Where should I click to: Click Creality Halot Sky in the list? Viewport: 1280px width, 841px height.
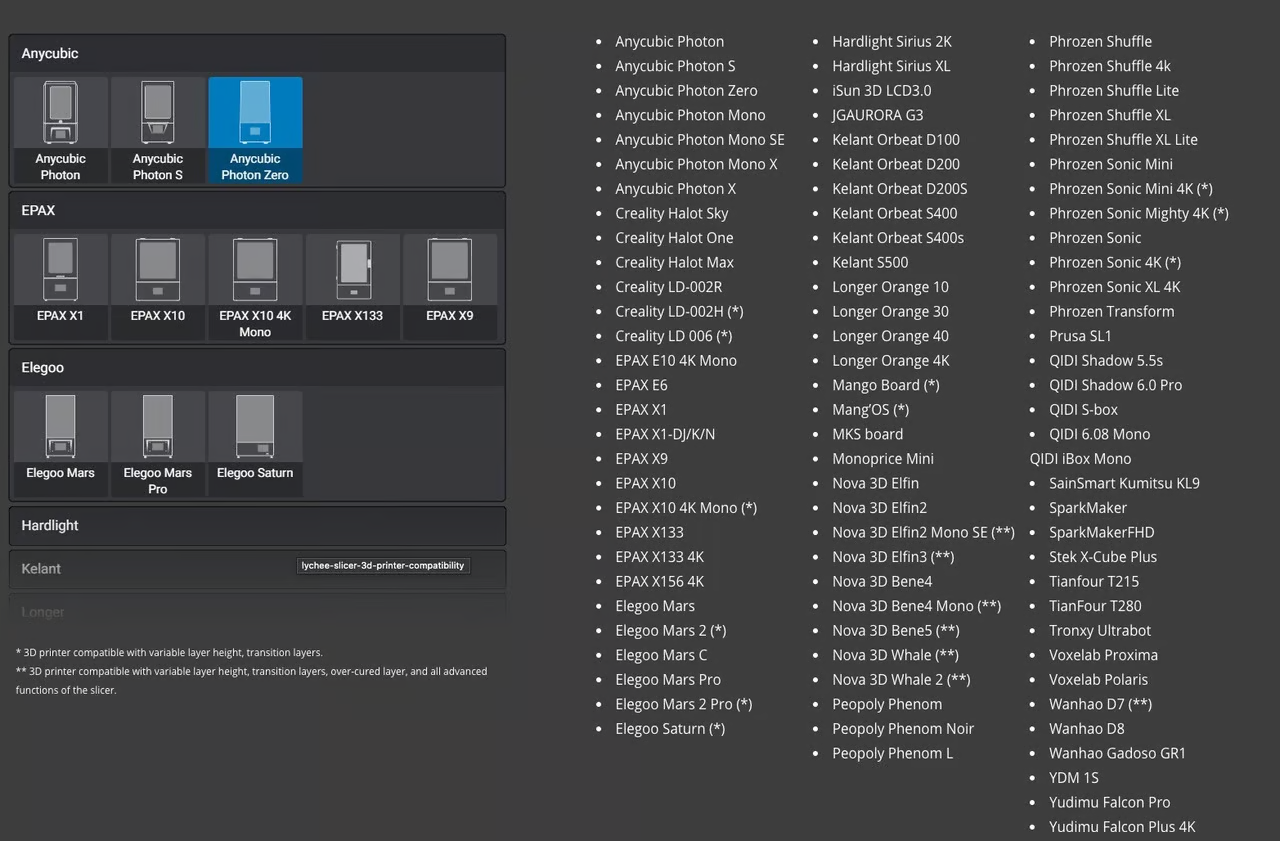[671, 213]
